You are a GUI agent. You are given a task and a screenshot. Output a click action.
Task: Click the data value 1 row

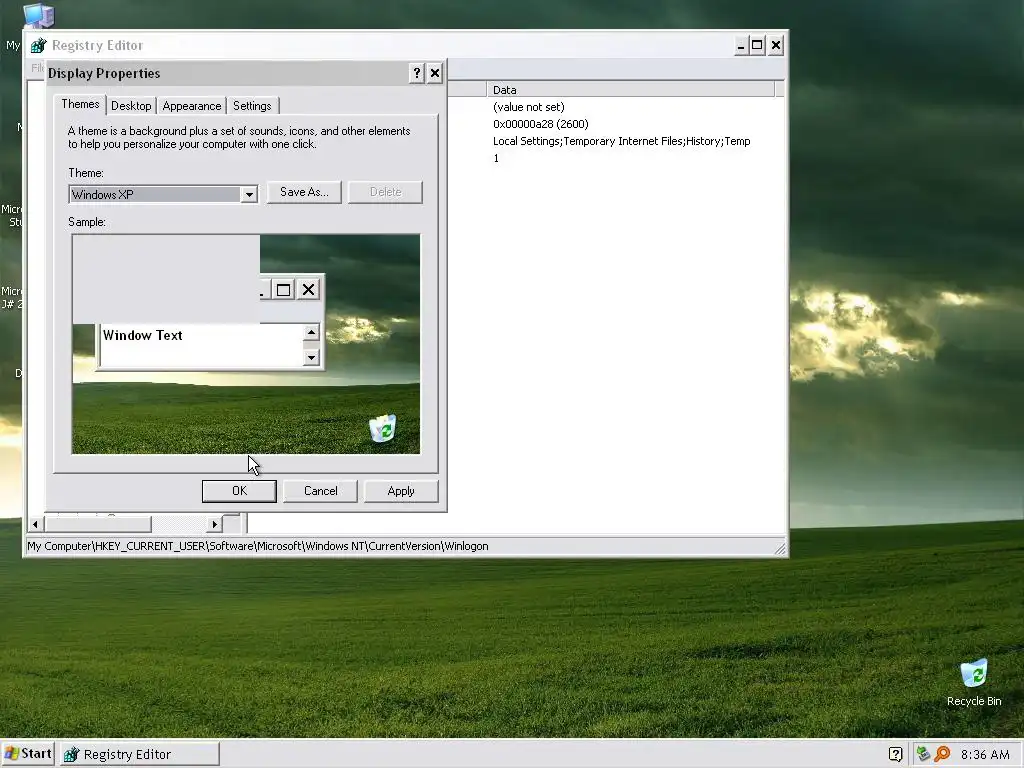click(496, 158)
